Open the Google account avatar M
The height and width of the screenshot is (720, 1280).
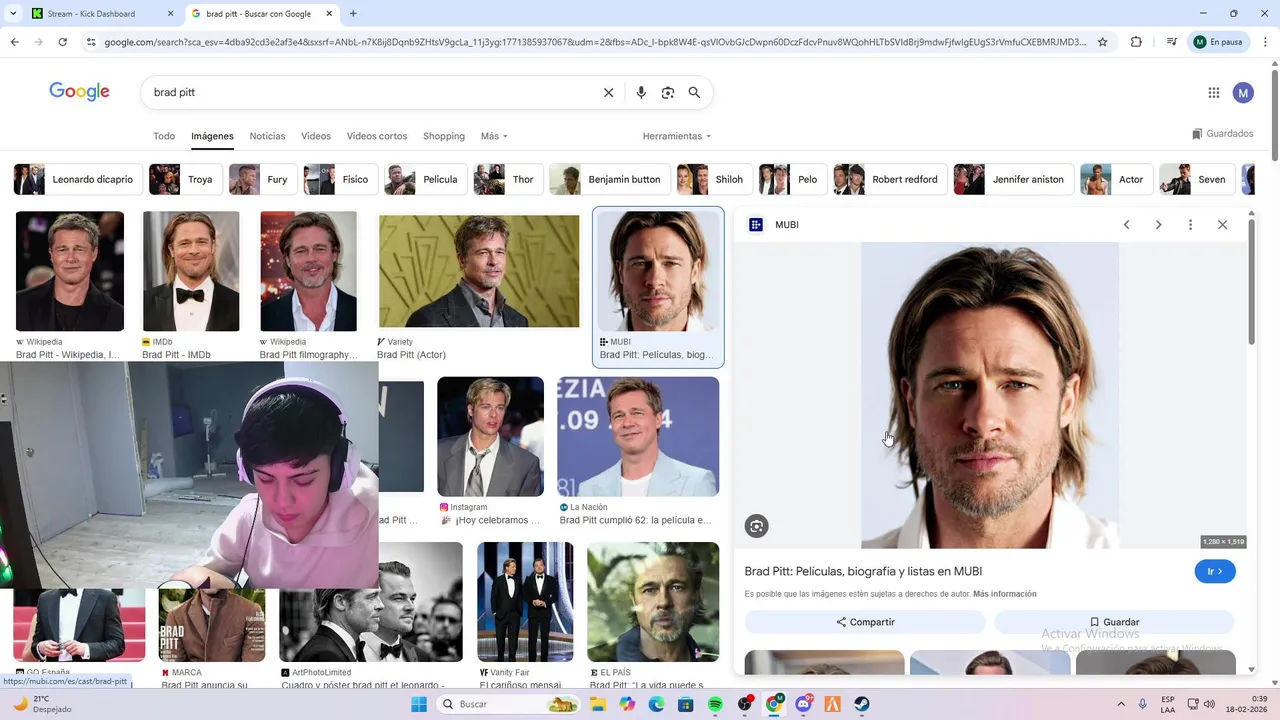(x=1243, y=93)
